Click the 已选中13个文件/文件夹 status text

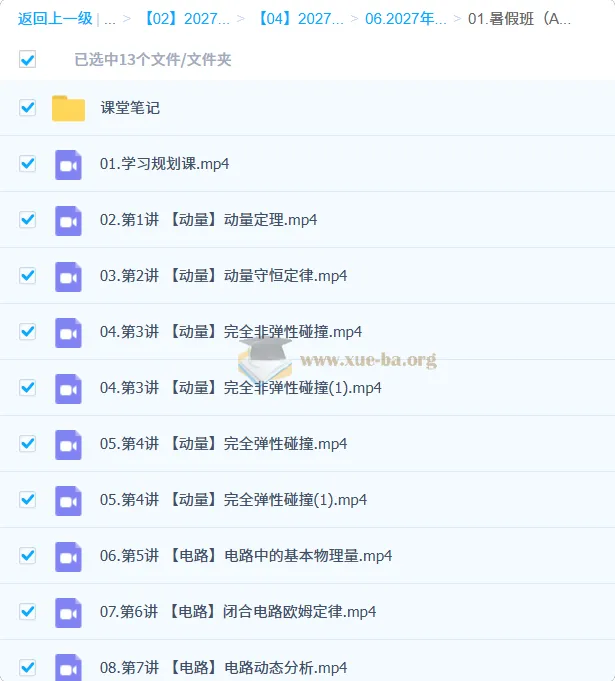152,60
